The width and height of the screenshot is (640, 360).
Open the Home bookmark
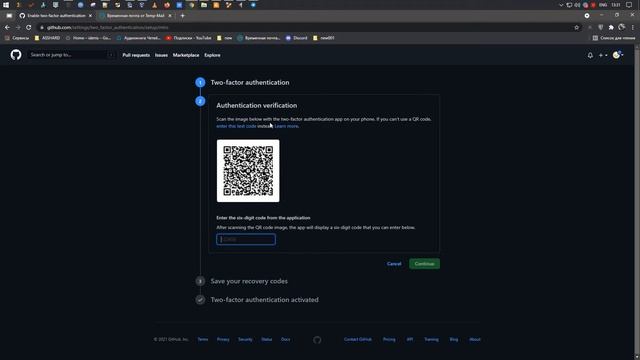(88, 38)
